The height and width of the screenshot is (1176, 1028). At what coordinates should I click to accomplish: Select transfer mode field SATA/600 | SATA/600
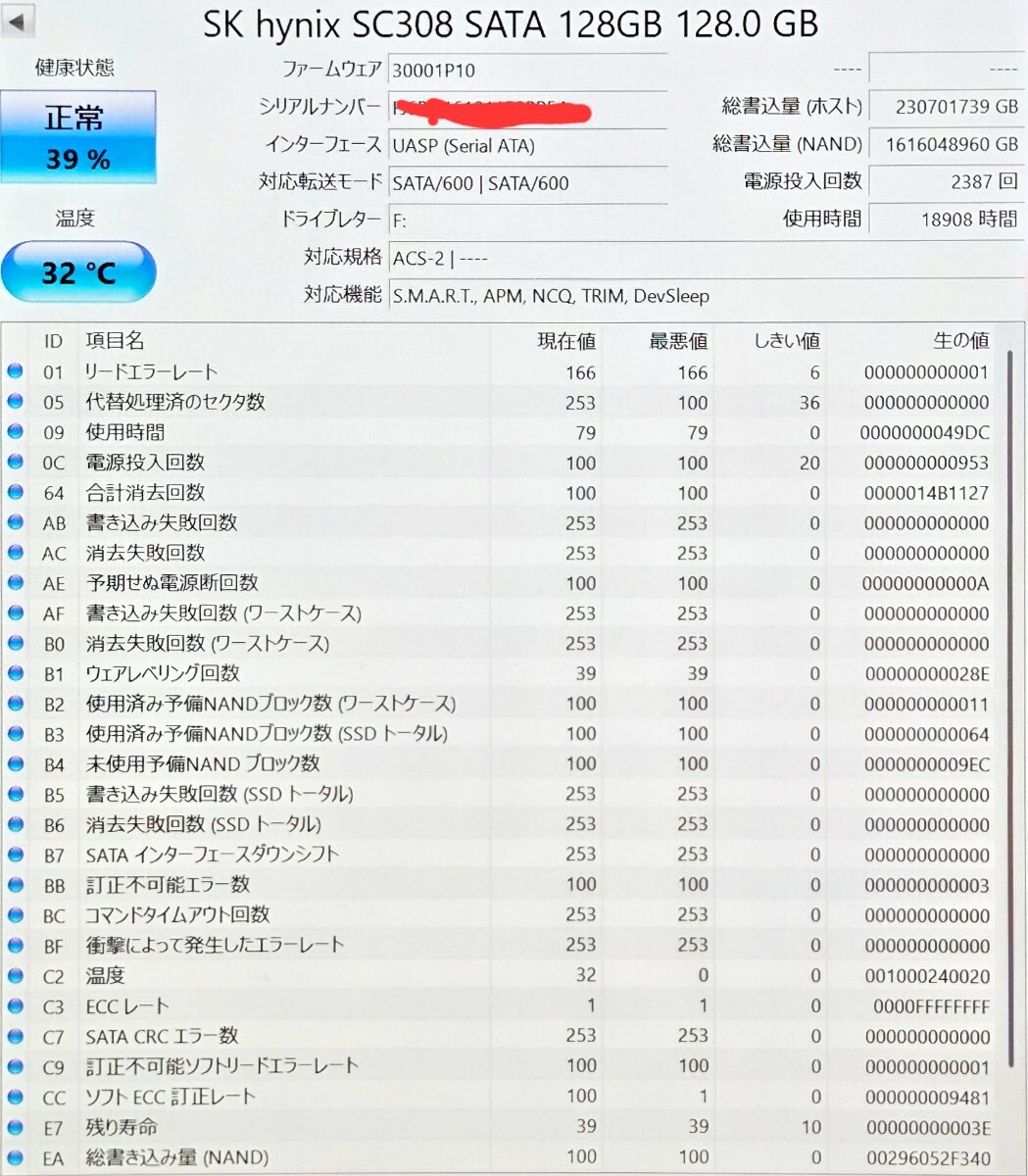[x=527, y=182]
